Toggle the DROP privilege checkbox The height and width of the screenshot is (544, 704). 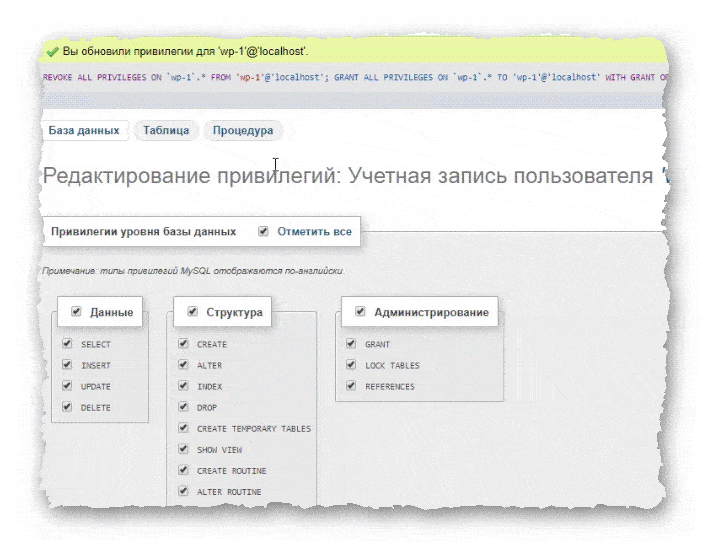pyautogui.click(x=183, y=407)
